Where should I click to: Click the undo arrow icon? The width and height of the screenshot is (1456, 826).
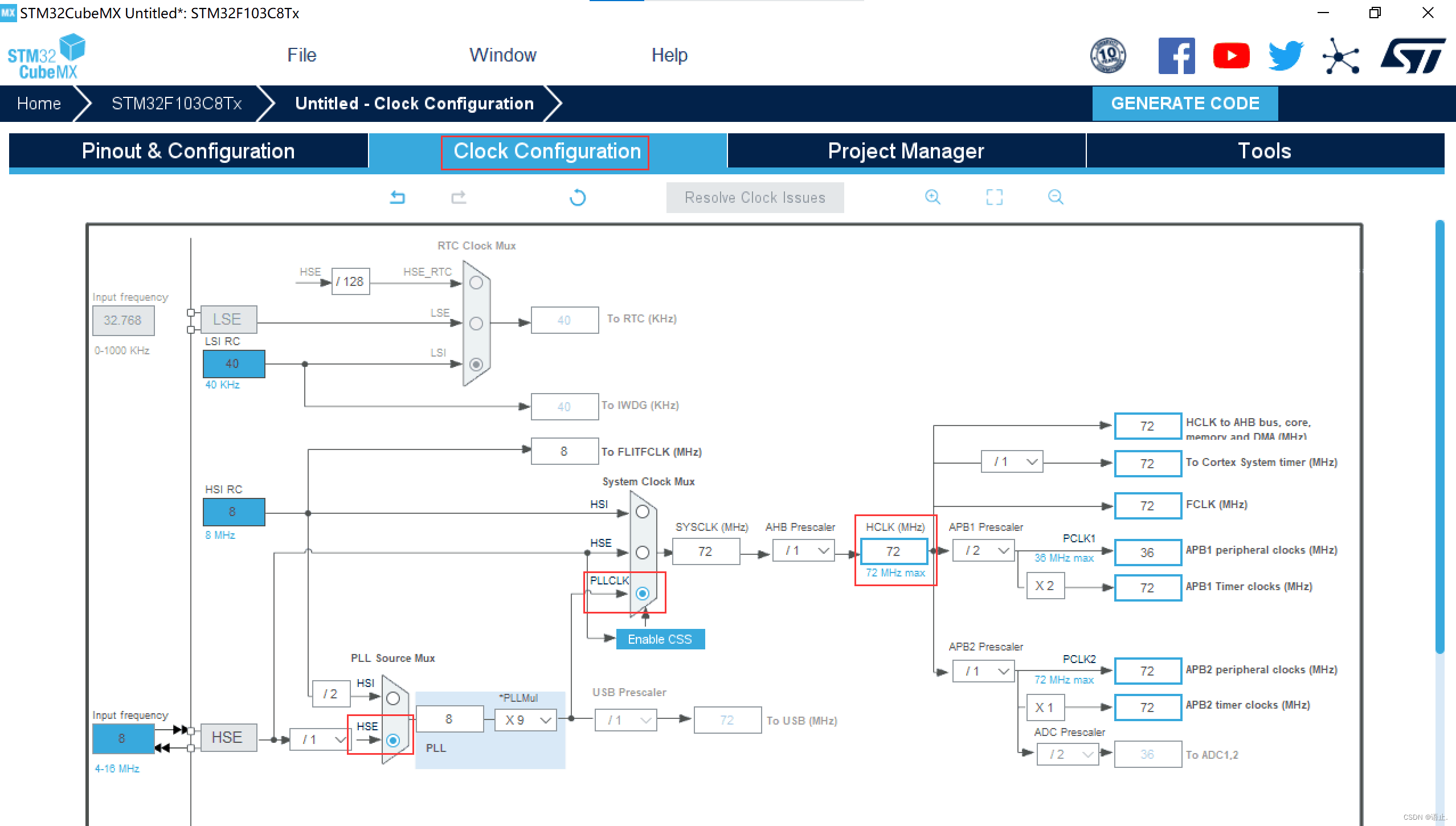click(397, 197)
